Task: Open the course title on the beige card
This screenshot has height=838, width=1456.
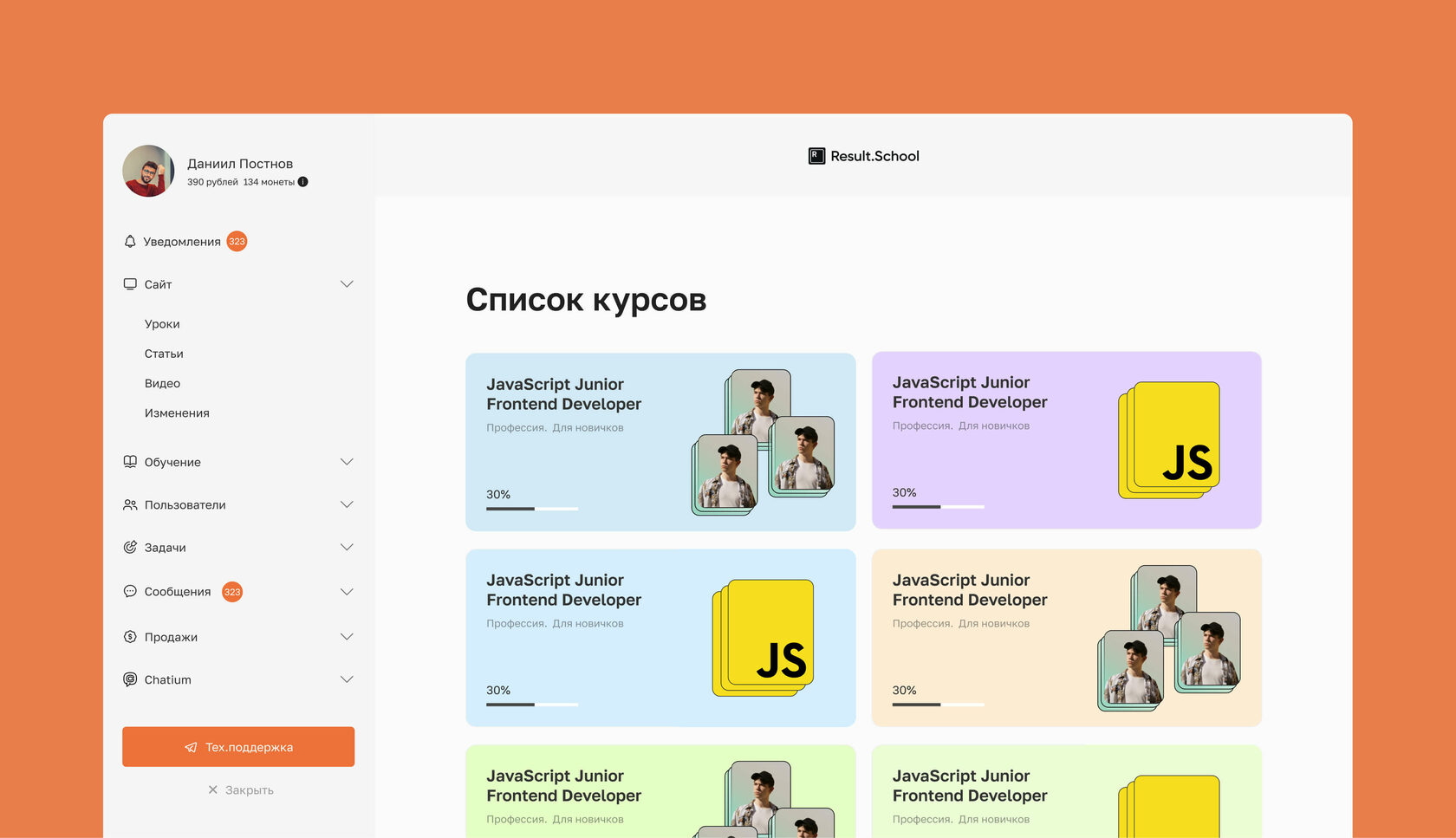Action: point(970,590)
